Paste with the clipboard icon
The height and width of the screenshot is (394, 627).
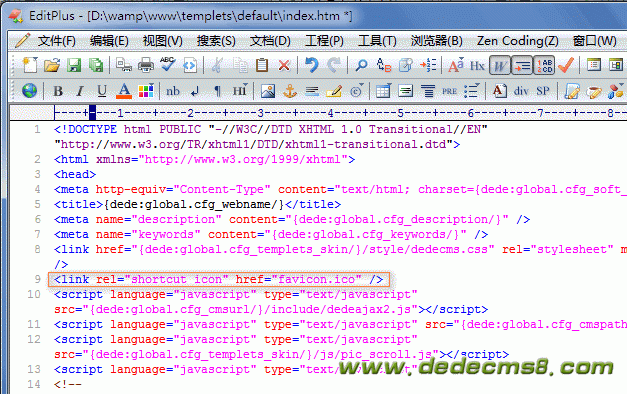click(x=262, y=65)
